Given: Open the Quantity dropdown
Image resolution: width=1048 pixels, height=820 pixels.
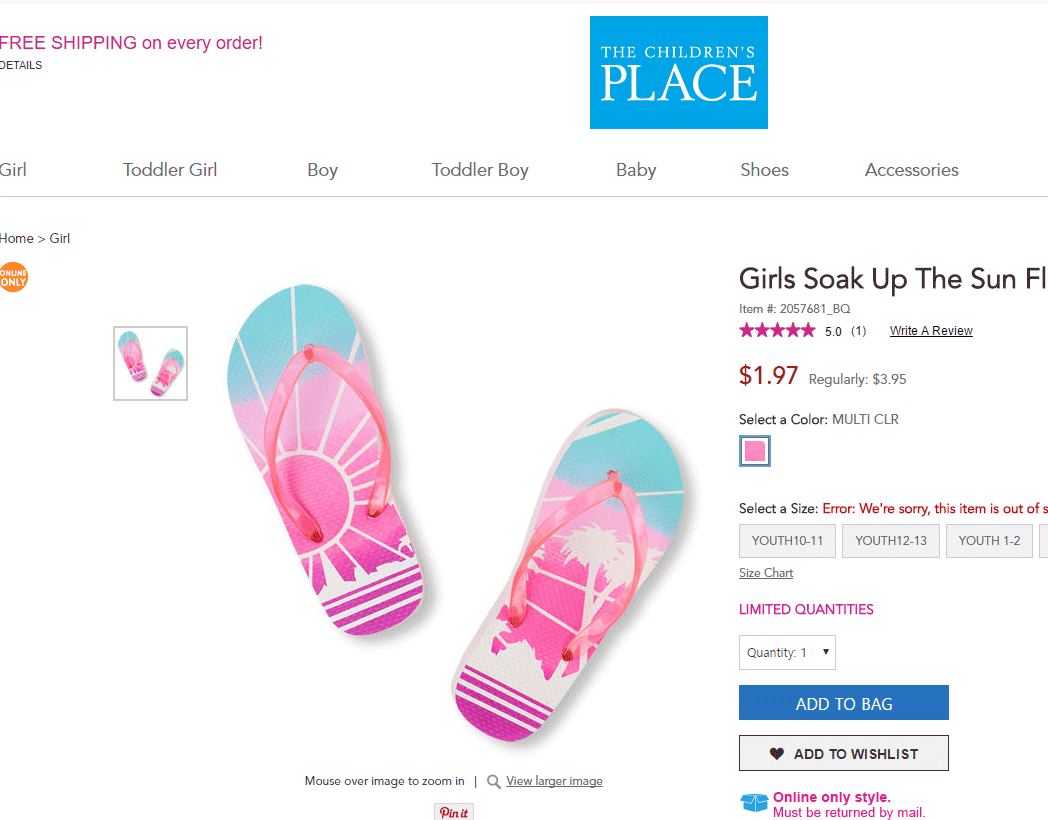Looking at the screenshot, I should [787, 652].
